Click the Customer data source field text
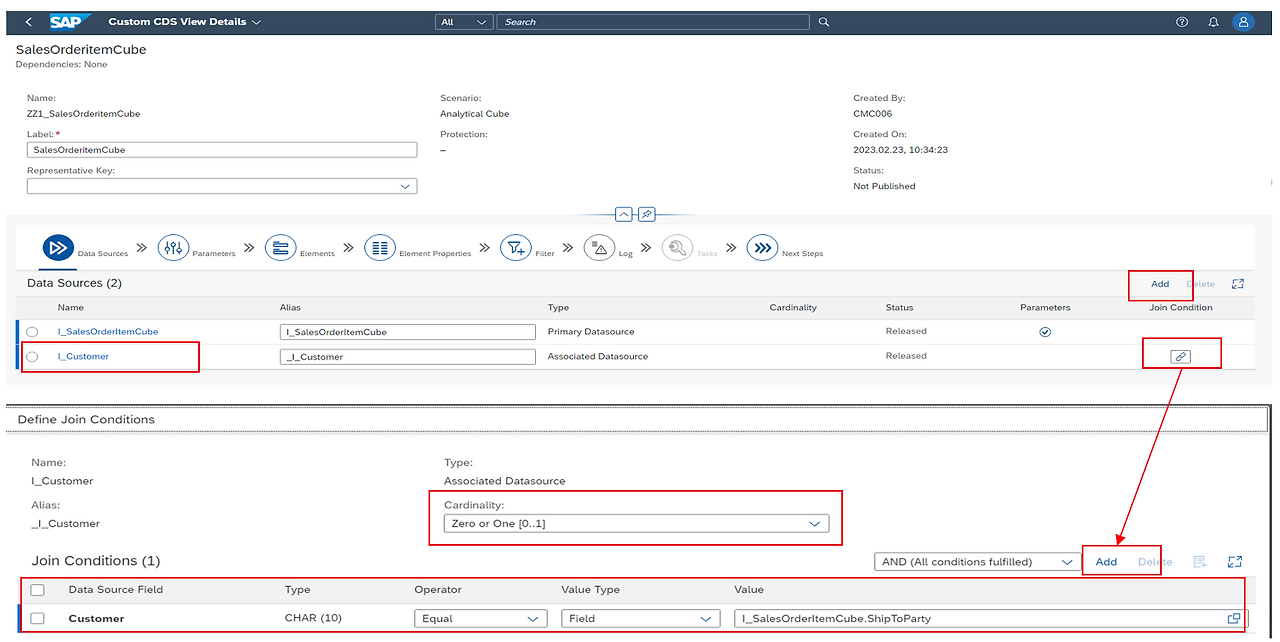 [x=96, y=619]
